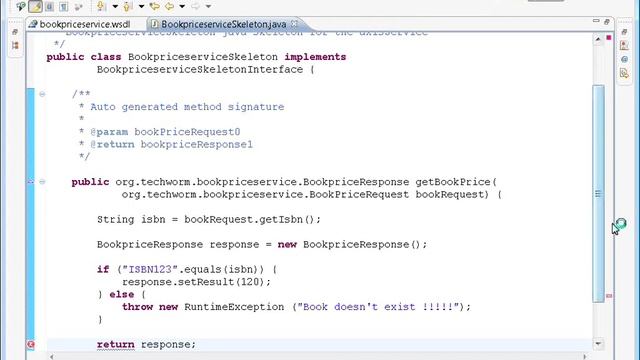Image resolution: width=640 pixels, height=360 pixels.
Task: Click the BookpriceserviceSkeleton class name
Action: click(x=203, y=57)
